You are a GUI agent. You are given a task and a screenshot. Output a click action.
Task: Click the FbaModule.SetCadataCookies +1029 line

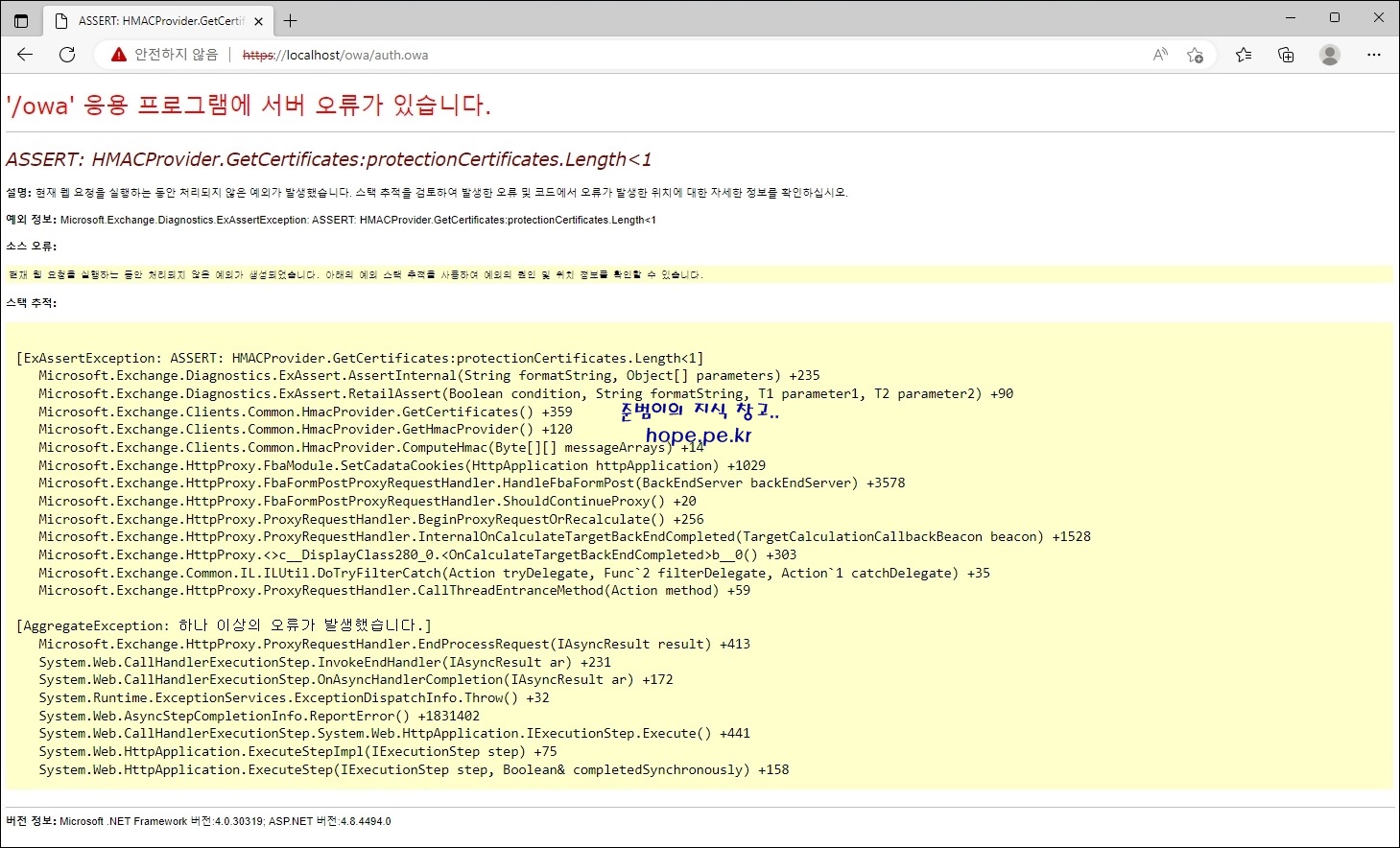tap(402, 465)
